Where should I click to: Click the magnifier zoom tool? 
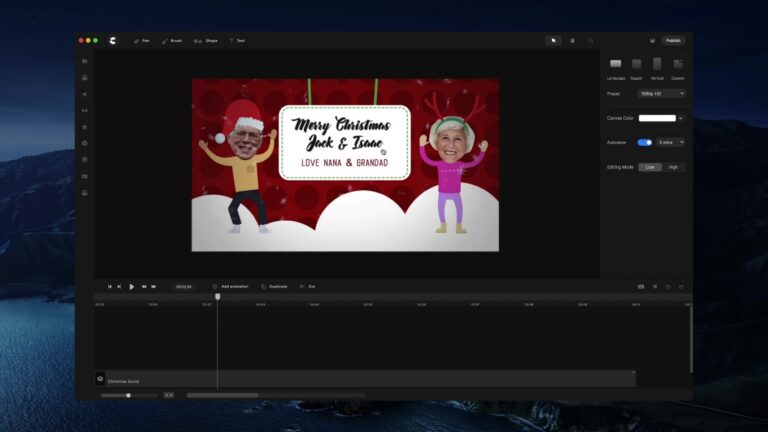coord(591,41)
